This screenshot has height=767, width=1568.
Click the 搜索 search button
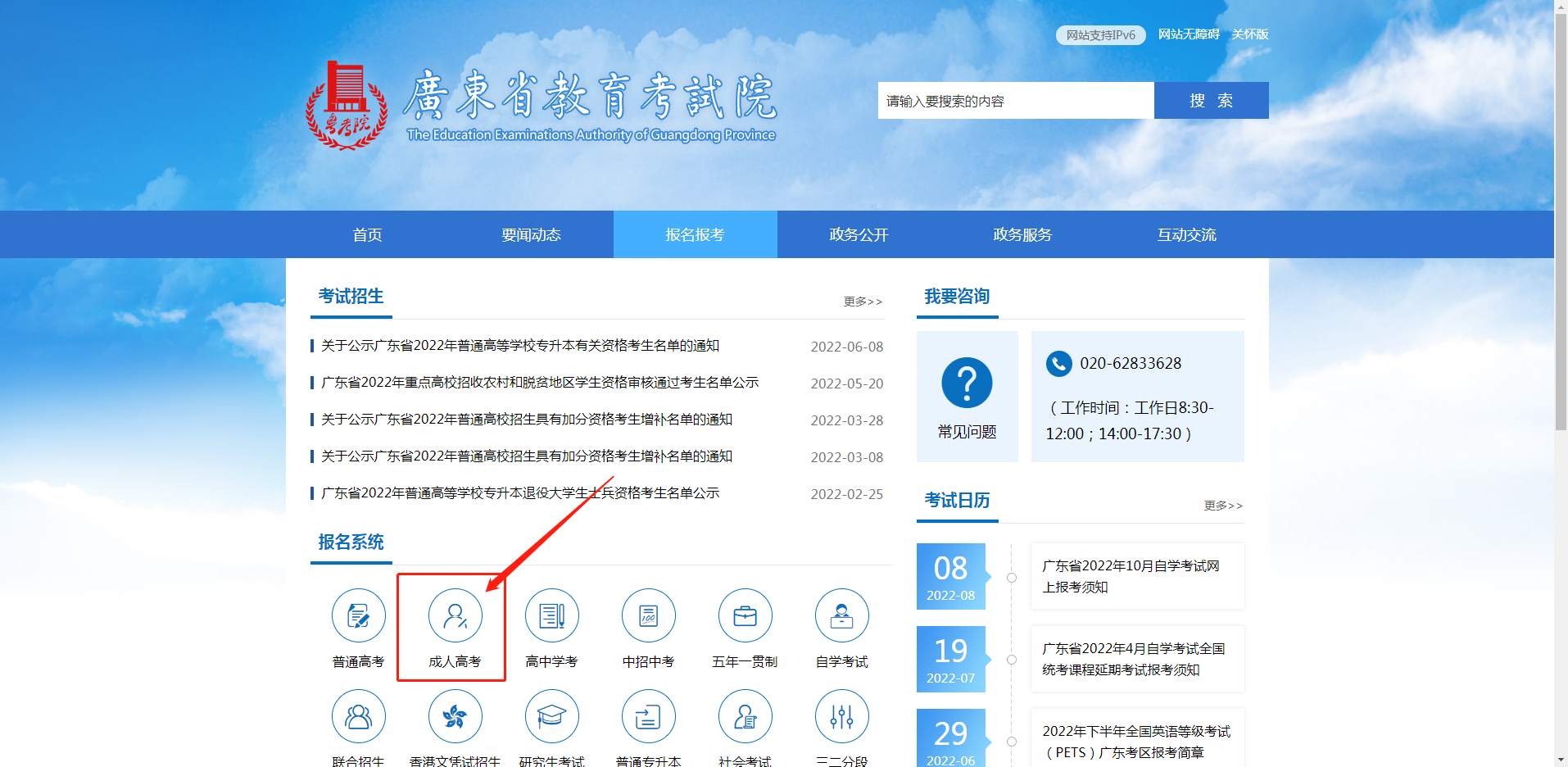1211,100
